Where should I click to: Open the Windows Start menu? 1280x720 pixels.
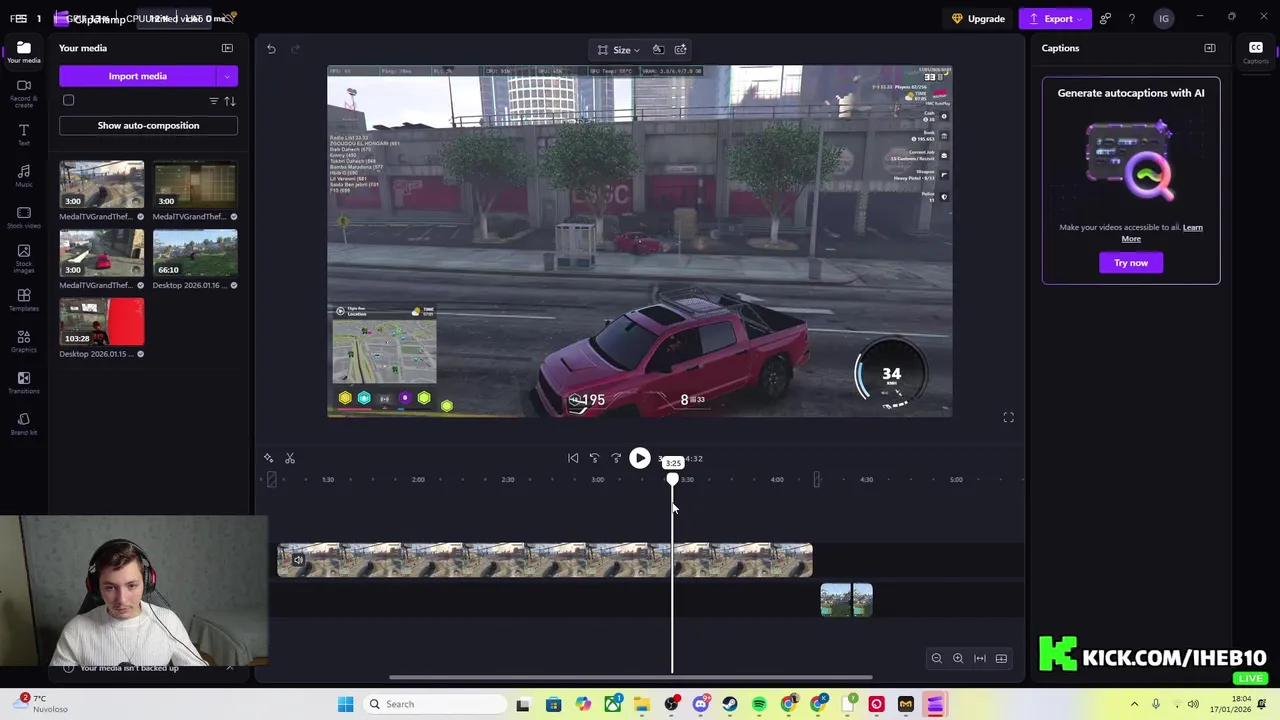click(x=345, y=704)
